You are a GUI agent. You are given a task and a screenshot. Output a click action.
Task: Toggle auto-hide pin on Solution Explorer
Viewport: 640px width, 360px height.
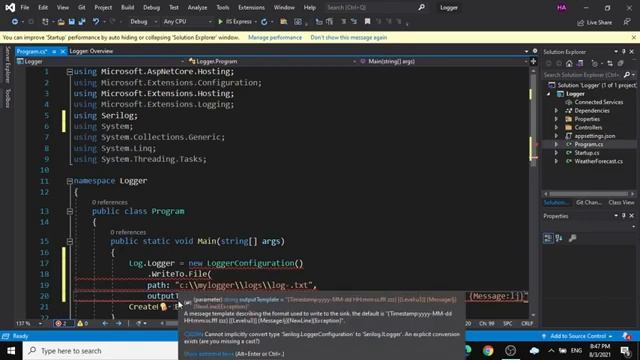coord(624,51)
